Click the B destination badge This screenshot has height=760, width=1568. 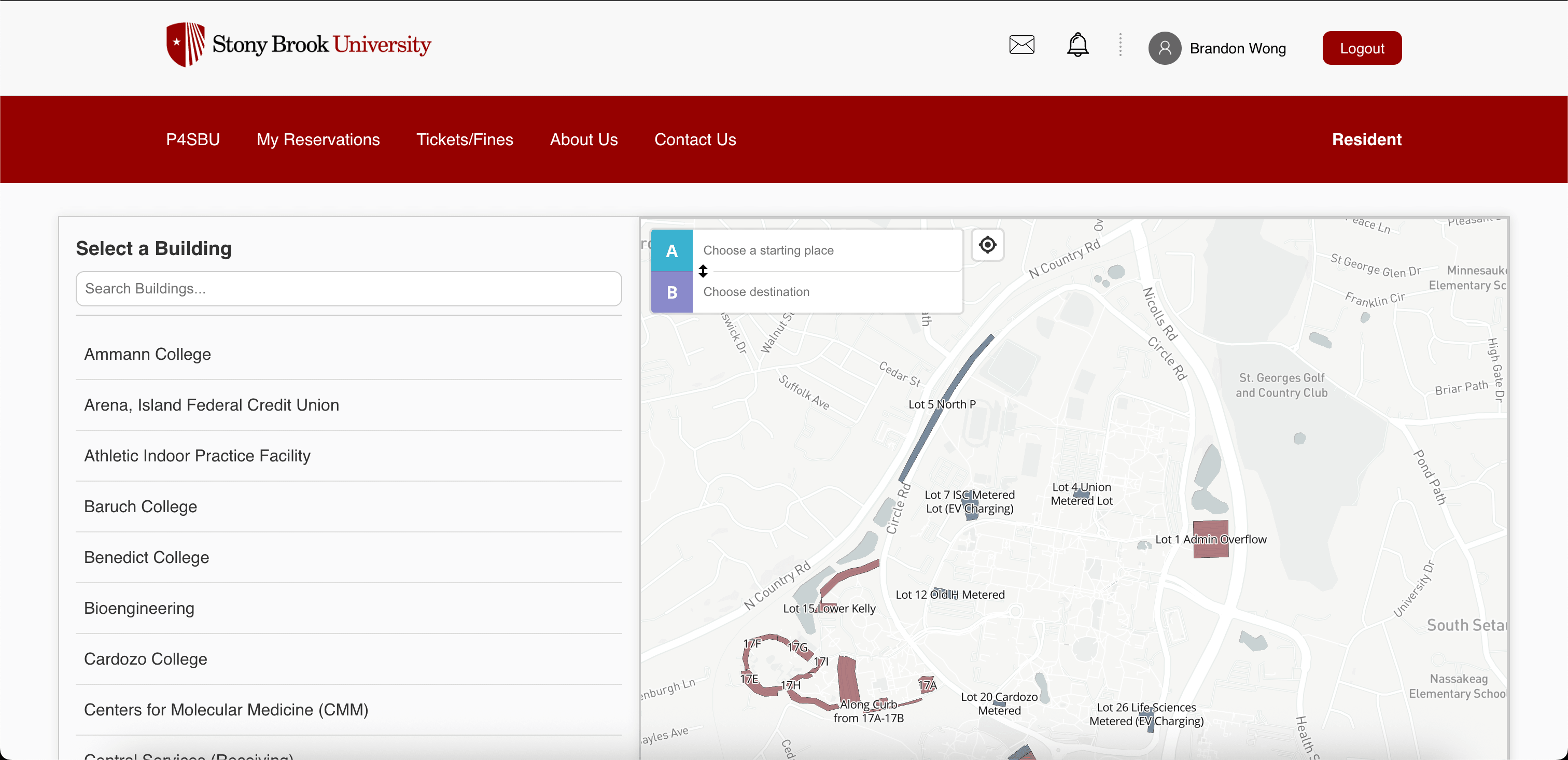671,292
